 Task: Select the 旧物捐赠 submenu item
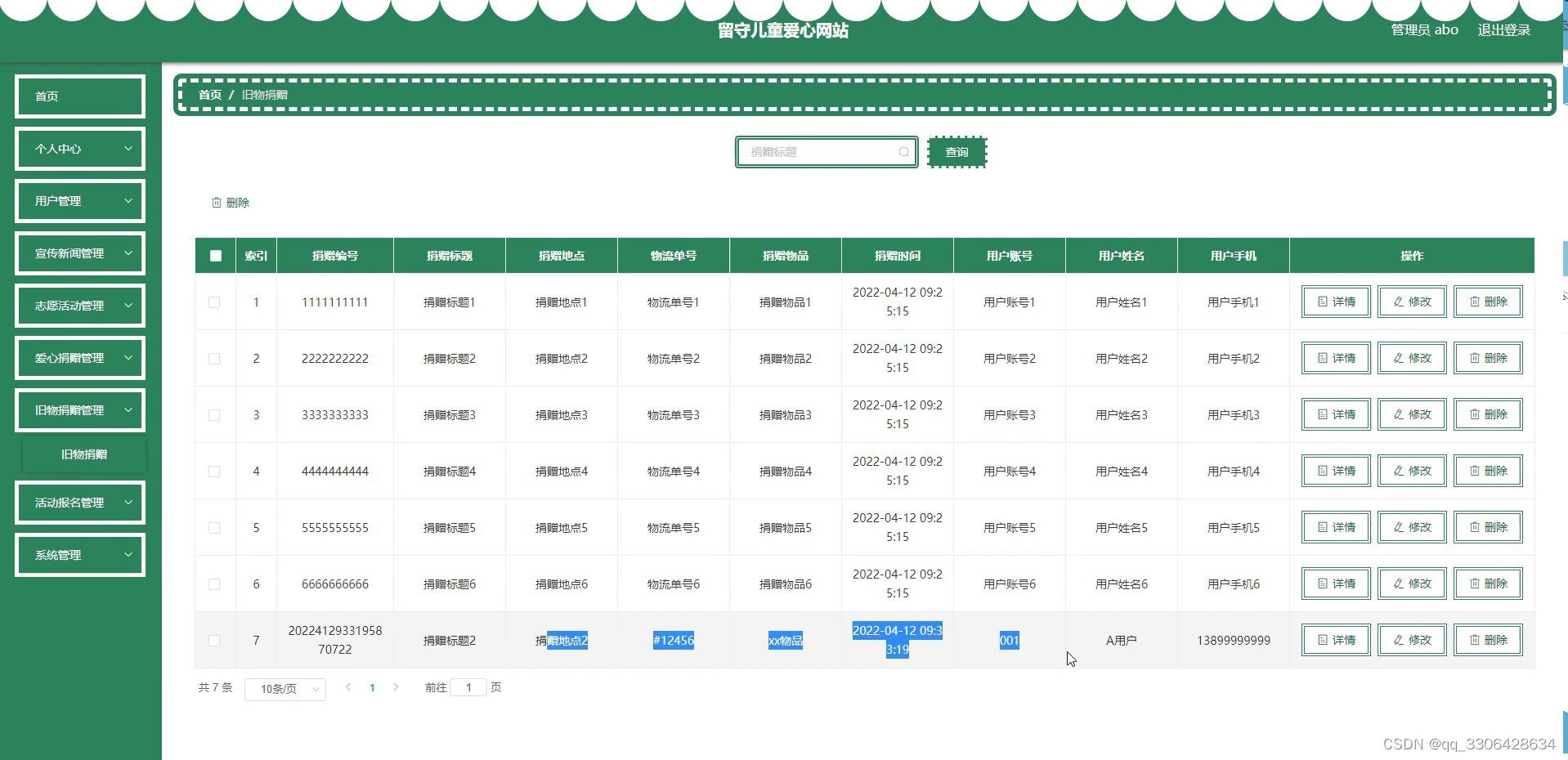click(x=84, y=454)
